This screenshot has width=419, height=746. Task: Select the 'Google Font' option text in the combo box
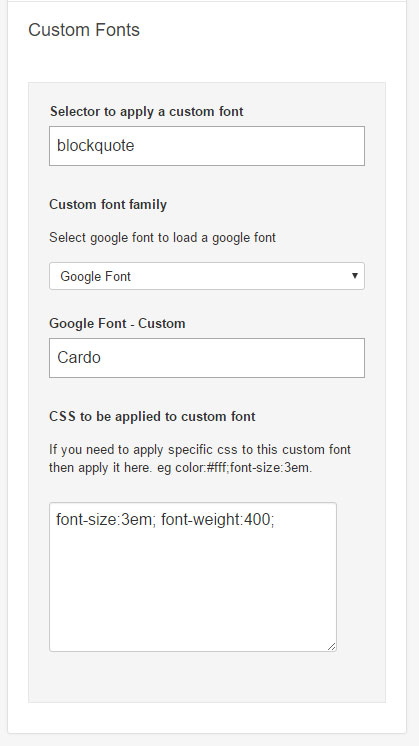96,276
